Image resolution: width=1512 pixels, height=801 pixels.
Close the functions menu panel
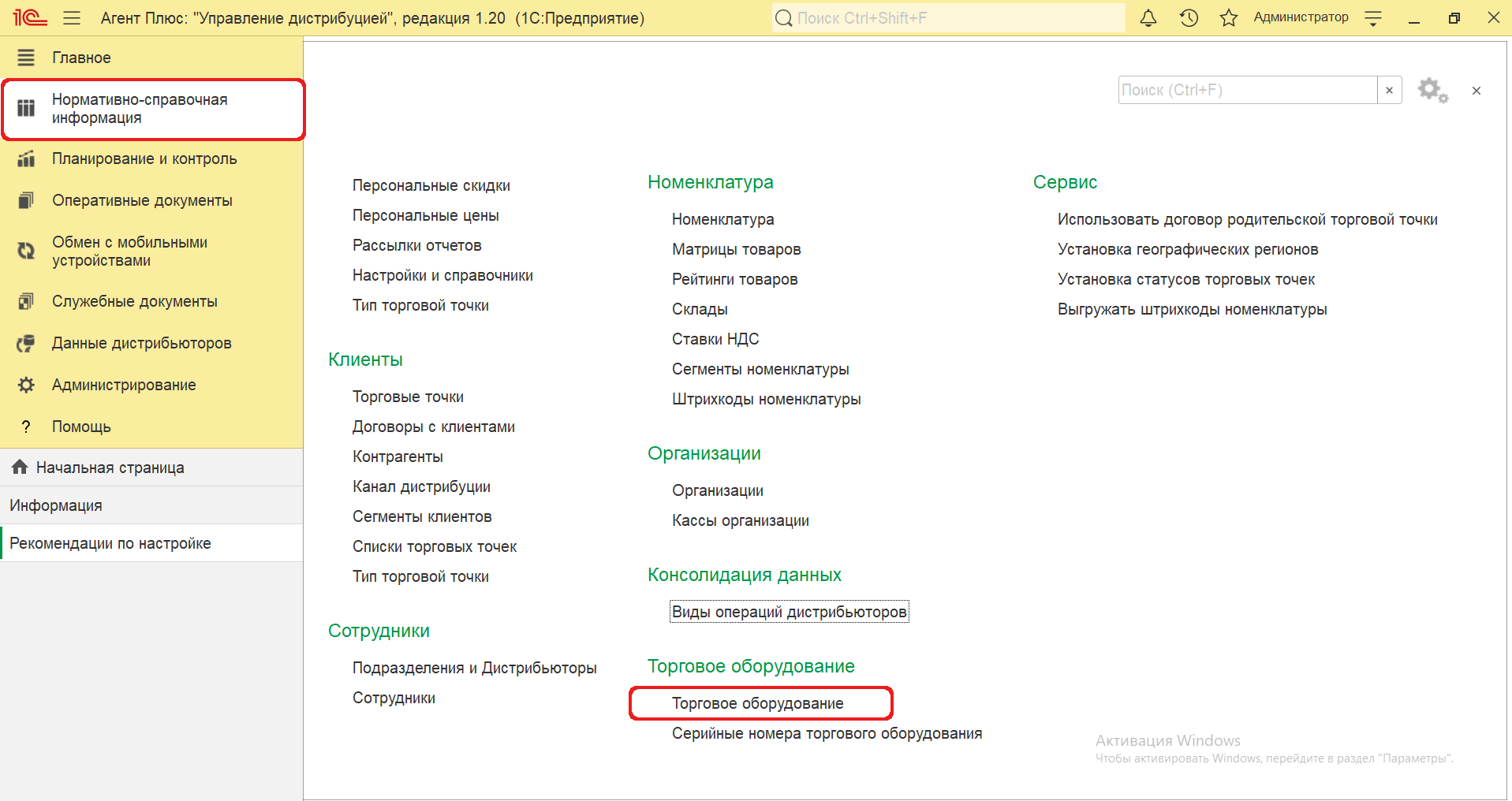[1476, 91]
